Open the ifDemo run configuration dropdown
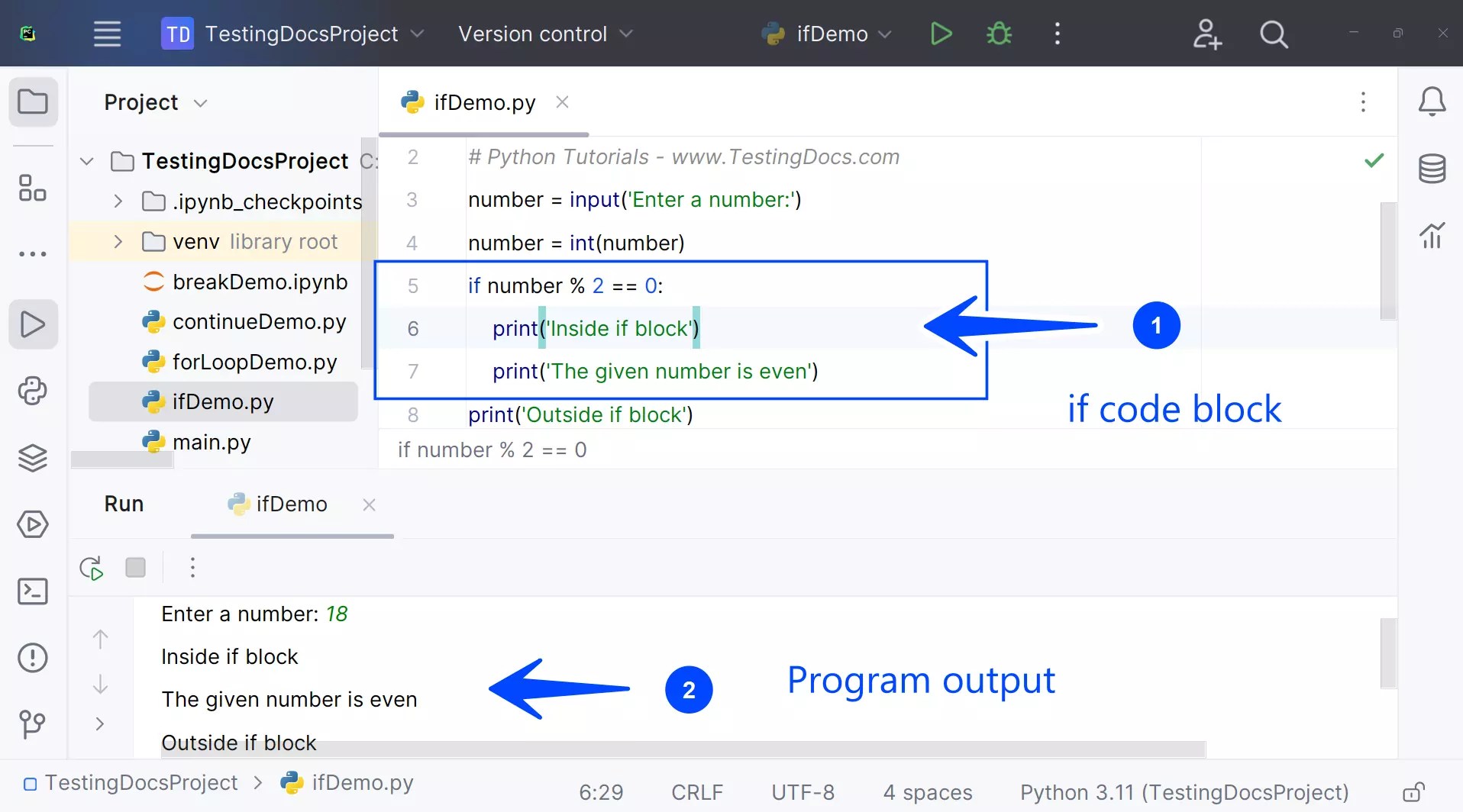The width and height of the screenshot is (1463, 812). (826, 34)
